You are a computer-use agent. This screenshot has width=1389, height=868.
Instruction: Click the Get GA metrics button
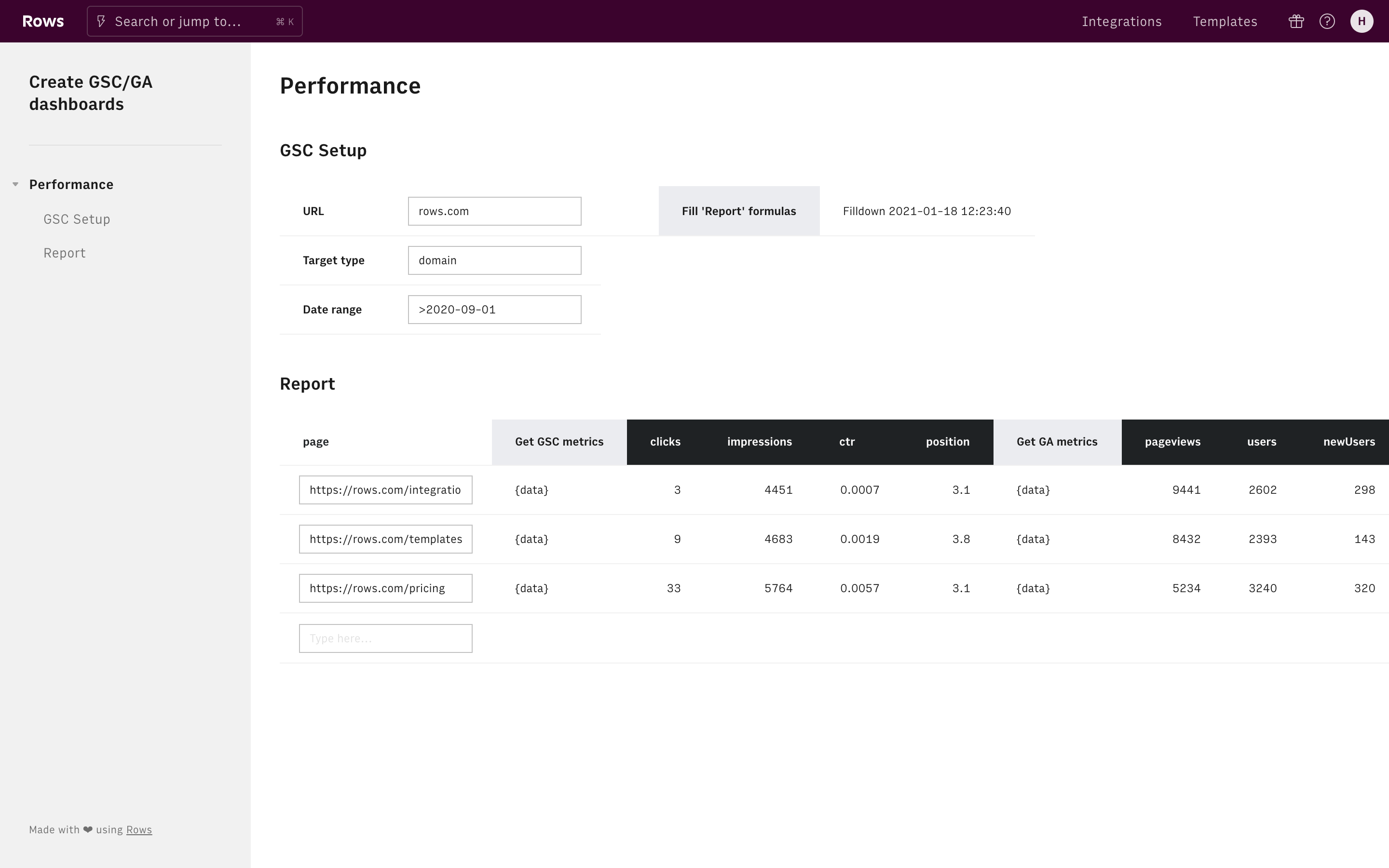[x=1057, y=441]
